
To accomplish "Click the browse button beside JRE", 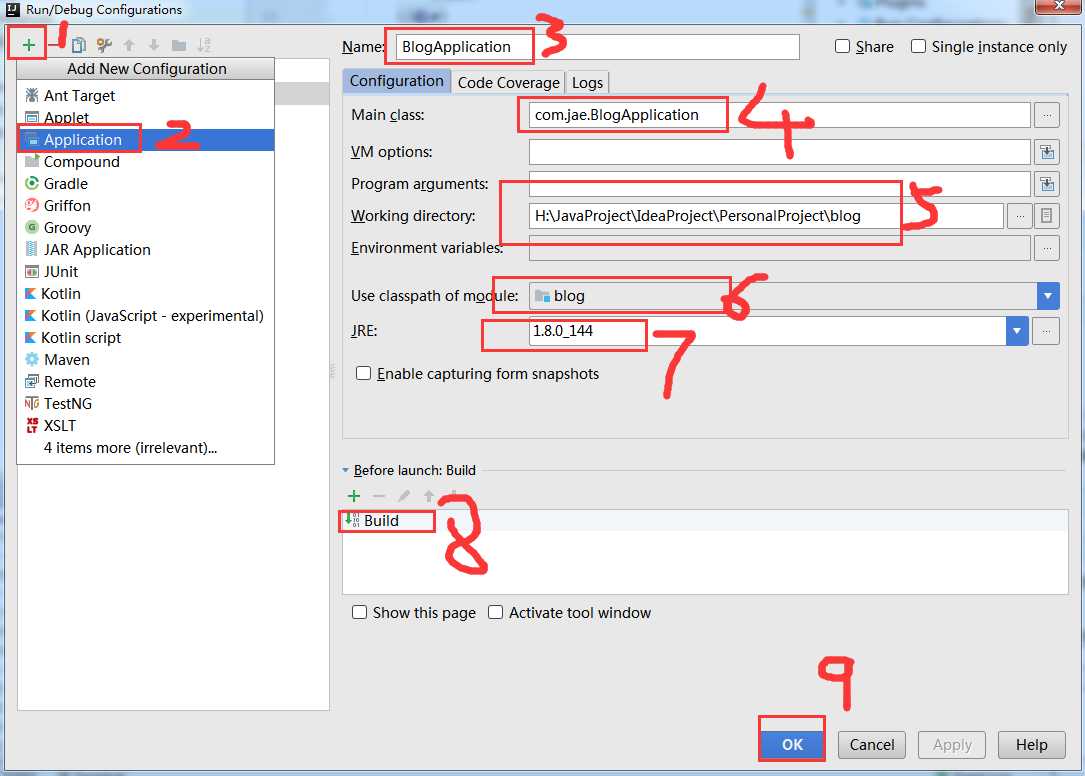I will click(x=1046, y=332).
